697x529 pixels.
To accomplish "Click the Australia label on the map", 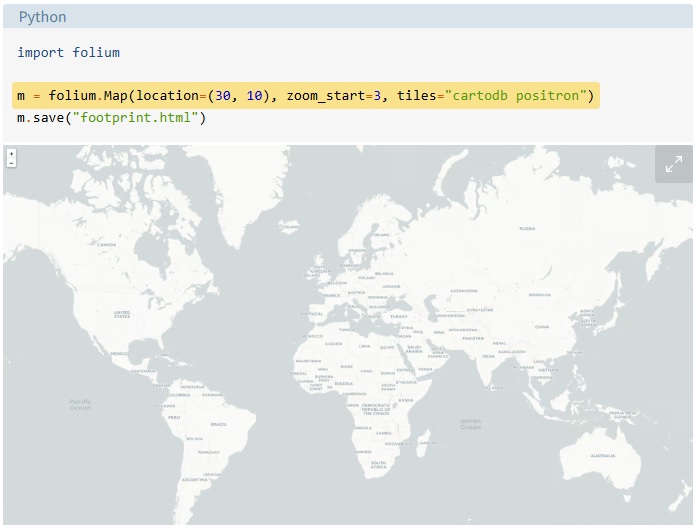I will coord(603,455).
